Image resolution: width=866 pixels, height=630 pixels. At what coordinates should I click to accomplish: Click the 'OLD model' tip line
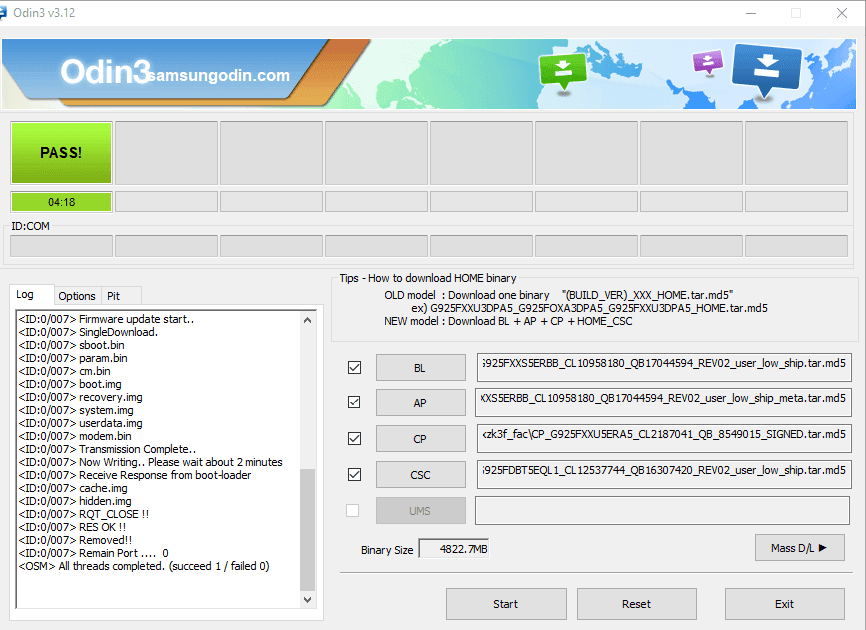pos(558,295)
